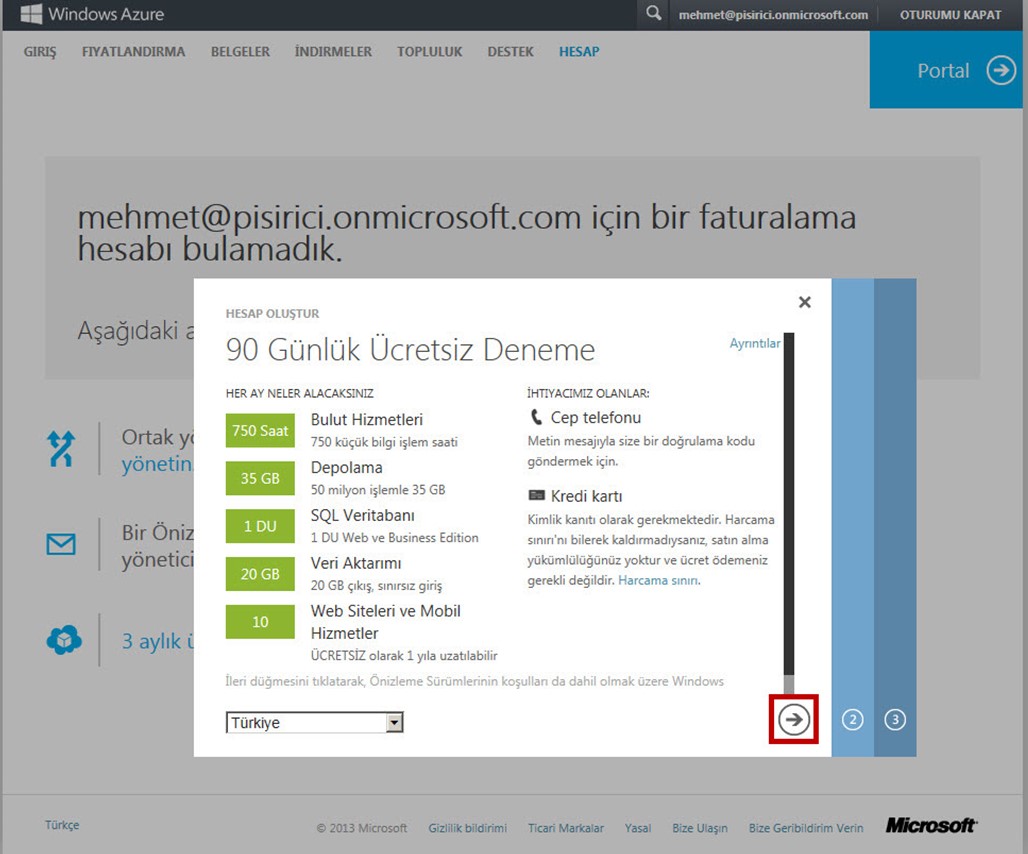Click the Kredi kartı heading text
Viewport: 1028px width, 854px height.
pos(587,496)
